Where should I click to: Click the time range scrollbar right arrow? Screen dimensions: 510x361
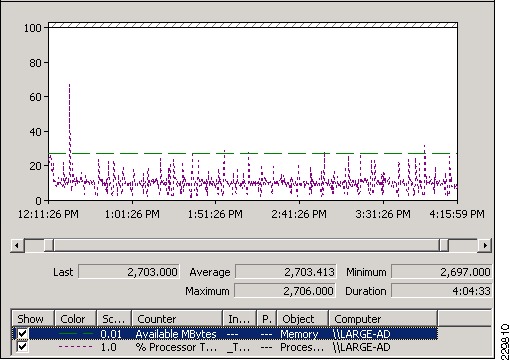(x=485, y=246)
